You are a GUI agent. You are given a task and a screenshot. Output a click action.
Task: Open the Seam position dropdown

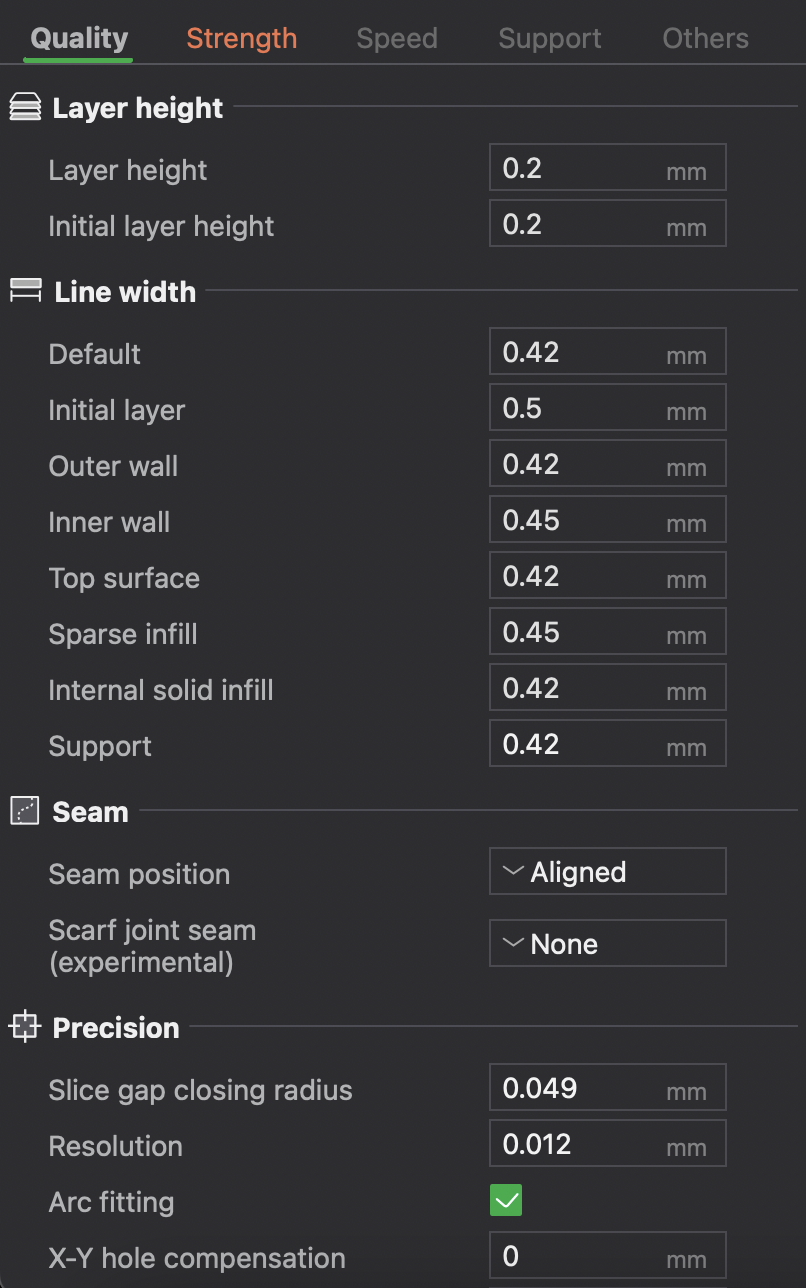[607, 872]
